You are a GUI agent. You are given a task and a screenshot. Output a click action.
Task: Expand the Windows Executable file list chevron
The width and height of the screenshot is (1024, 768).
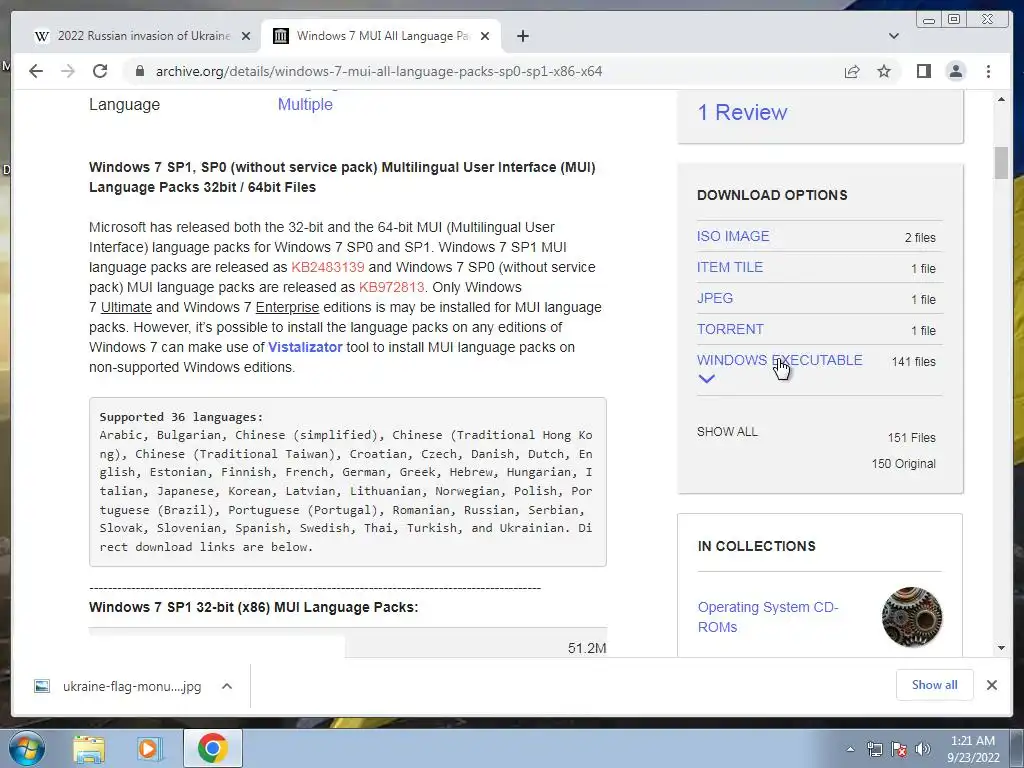tap(707, 379)
